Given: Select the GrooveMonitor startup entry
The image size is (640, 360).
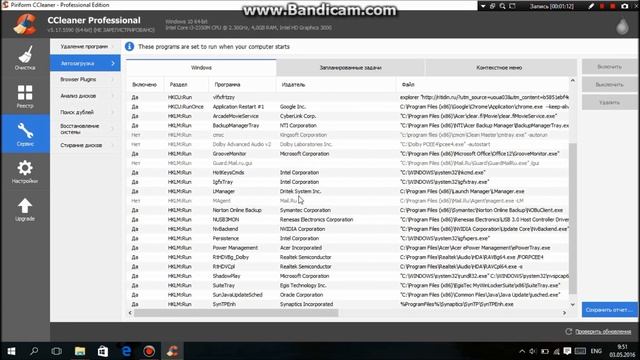Looking at the screenshot, I should [x=348, y=154].
